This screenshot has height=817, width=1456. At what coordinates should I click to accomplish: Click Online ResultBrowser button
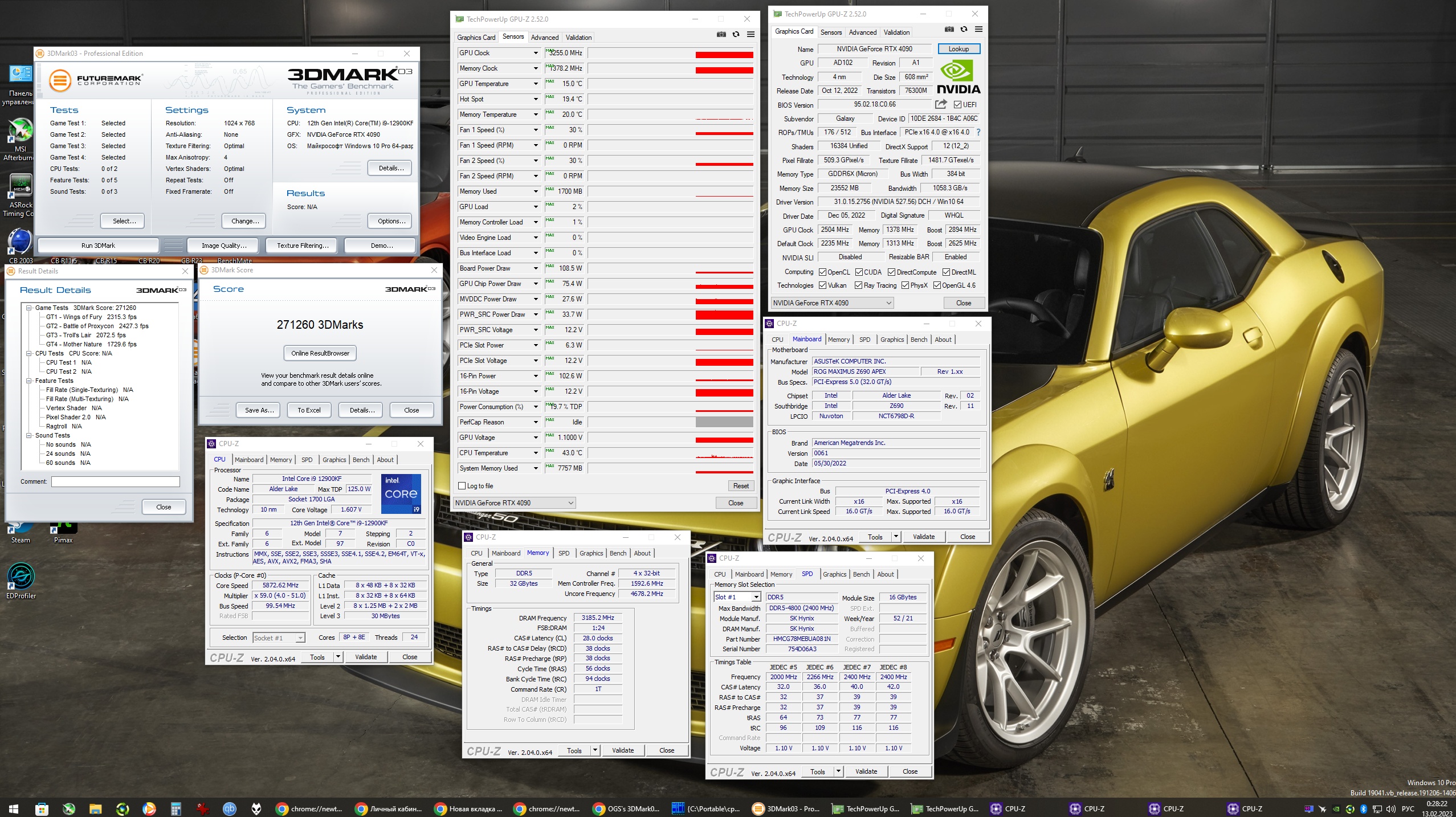pos(320,353)
